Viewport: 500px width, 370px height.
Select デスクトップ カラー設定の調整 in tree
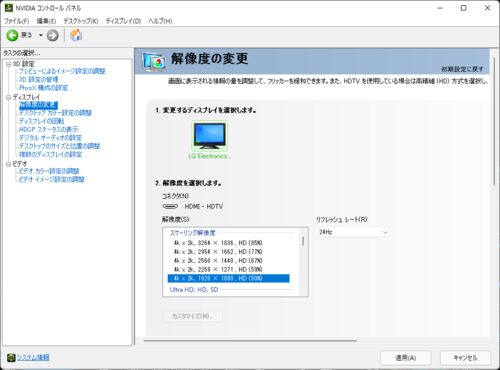[55, 113]
